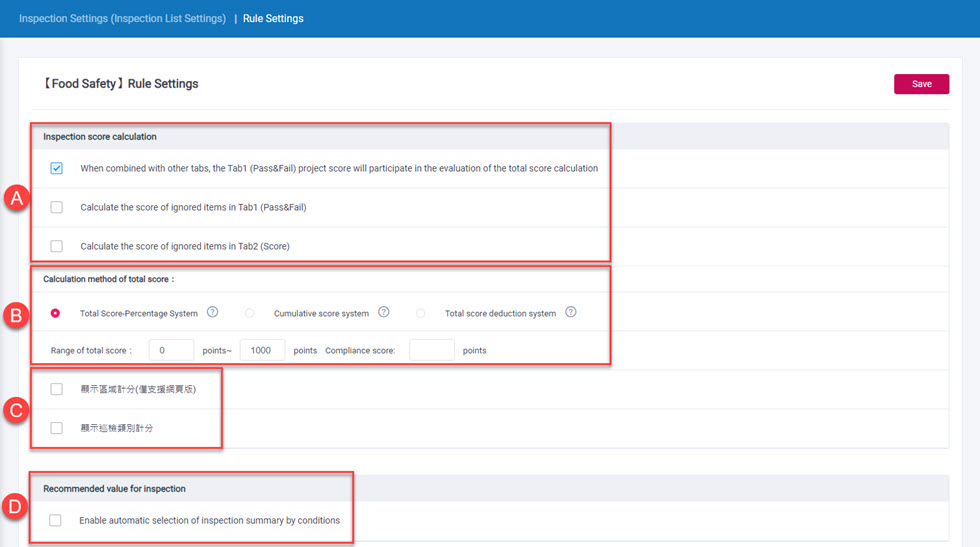This screenshot has height=547, width=980.
Task: Click the red circle marker labeled D
Action: [x=15, y=507]
